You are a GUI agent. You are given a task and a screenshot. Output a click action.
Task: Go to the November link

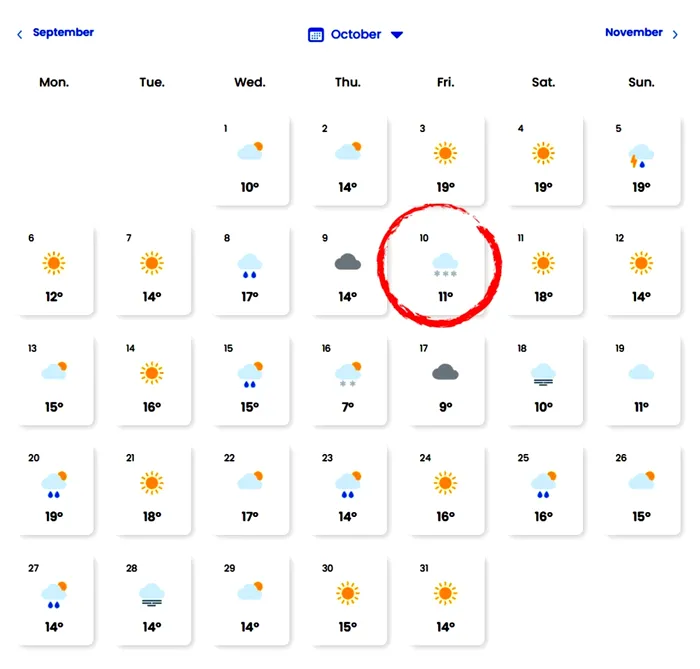pyautogui.click(x=633, y=32)
